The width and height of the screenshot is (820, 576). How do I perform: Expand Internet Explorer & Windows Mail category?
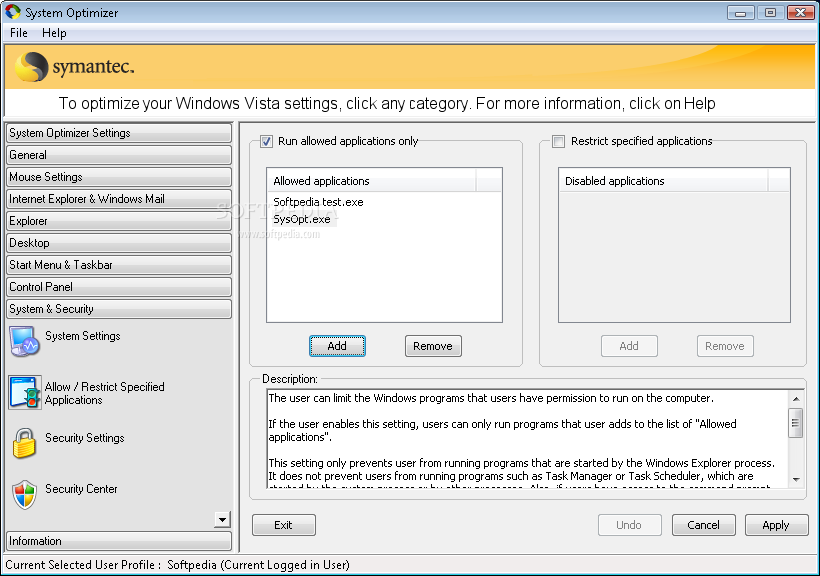coord(119,199)
